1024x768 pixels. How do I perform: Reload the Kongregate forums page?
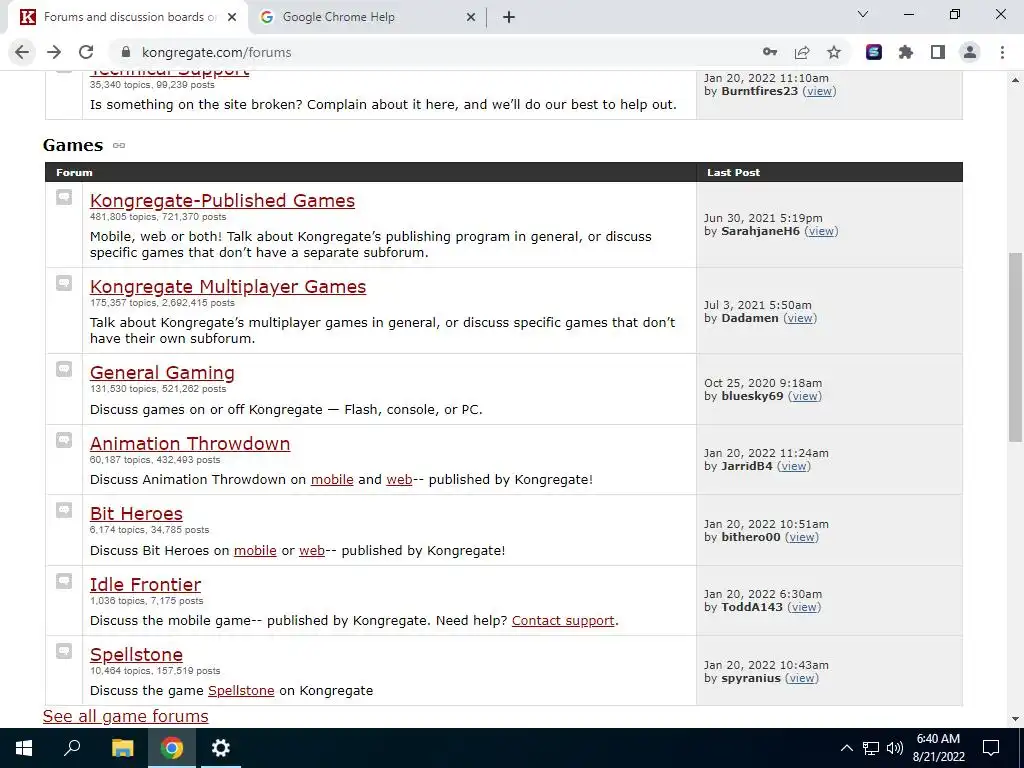(86, 52)
